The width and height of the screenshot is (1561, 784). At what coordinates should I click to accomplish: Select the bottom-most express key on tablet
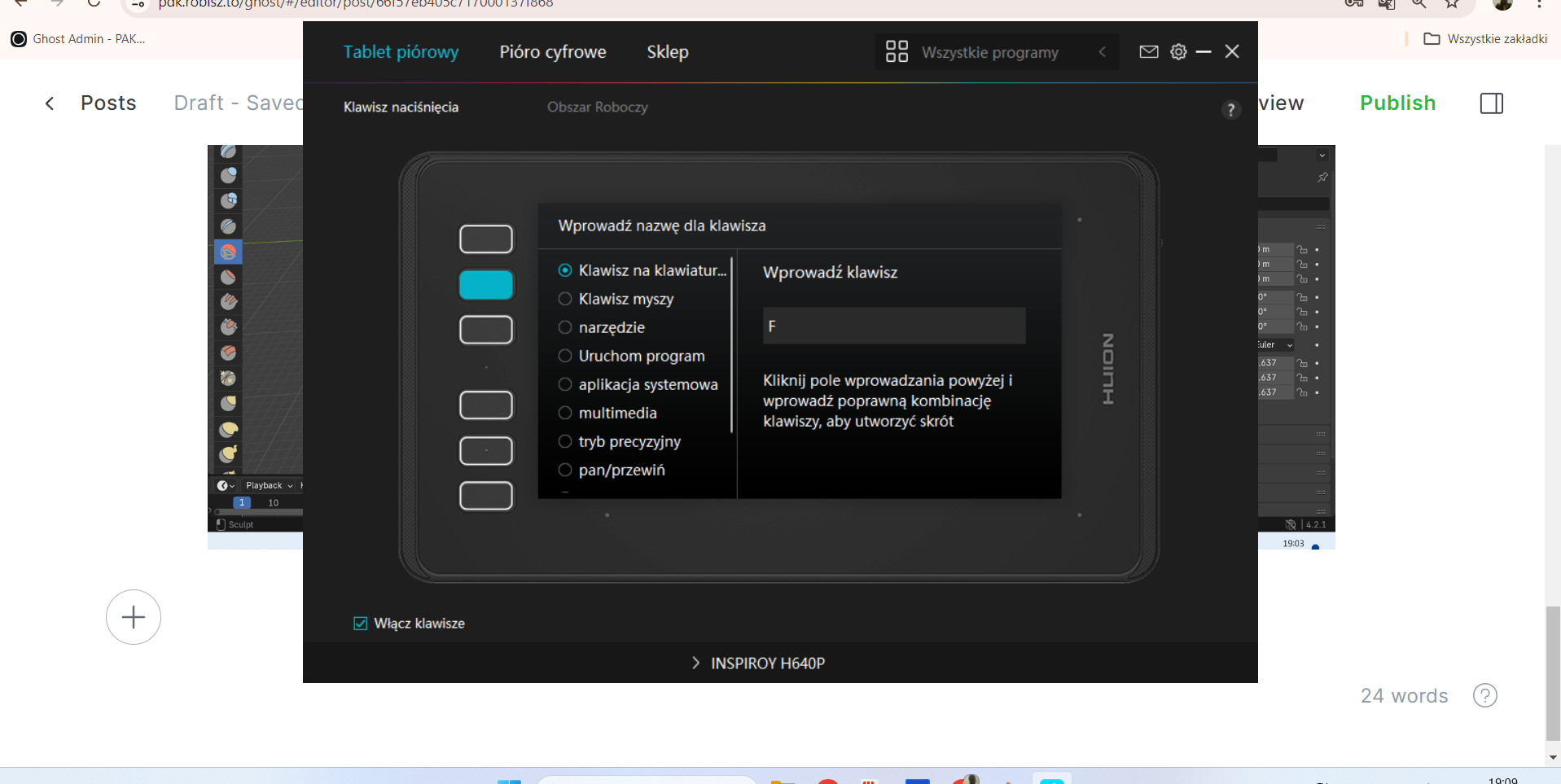pyautogui.click(x=486, y=496)
